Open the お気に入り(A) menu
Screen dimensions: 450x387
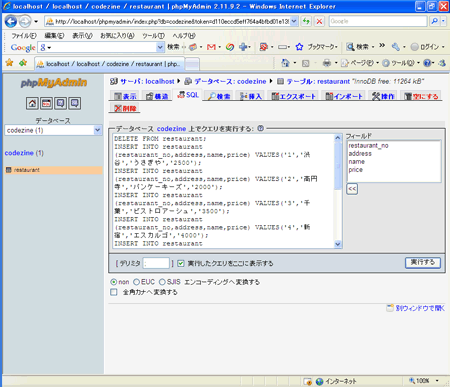[x=117, y=36]
